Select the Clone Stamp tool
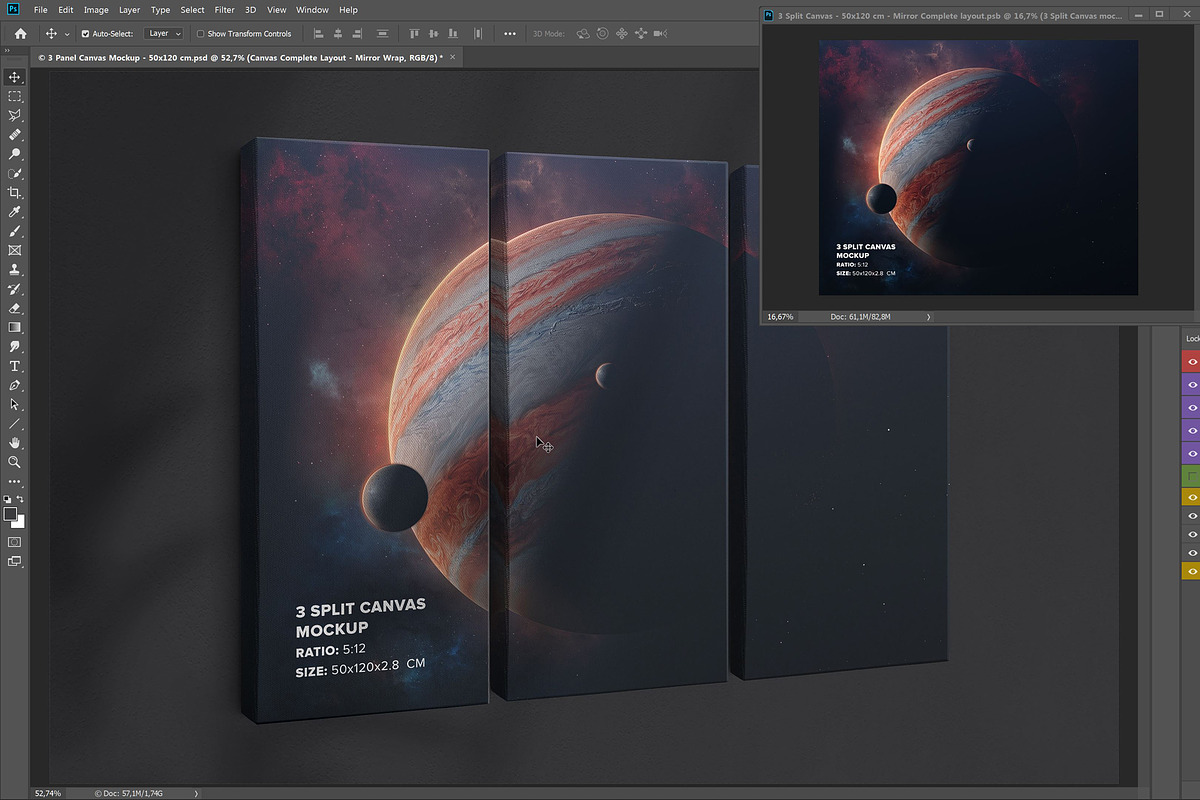The width and height of the screenshot is (1200, 800). tap(14, 270)
